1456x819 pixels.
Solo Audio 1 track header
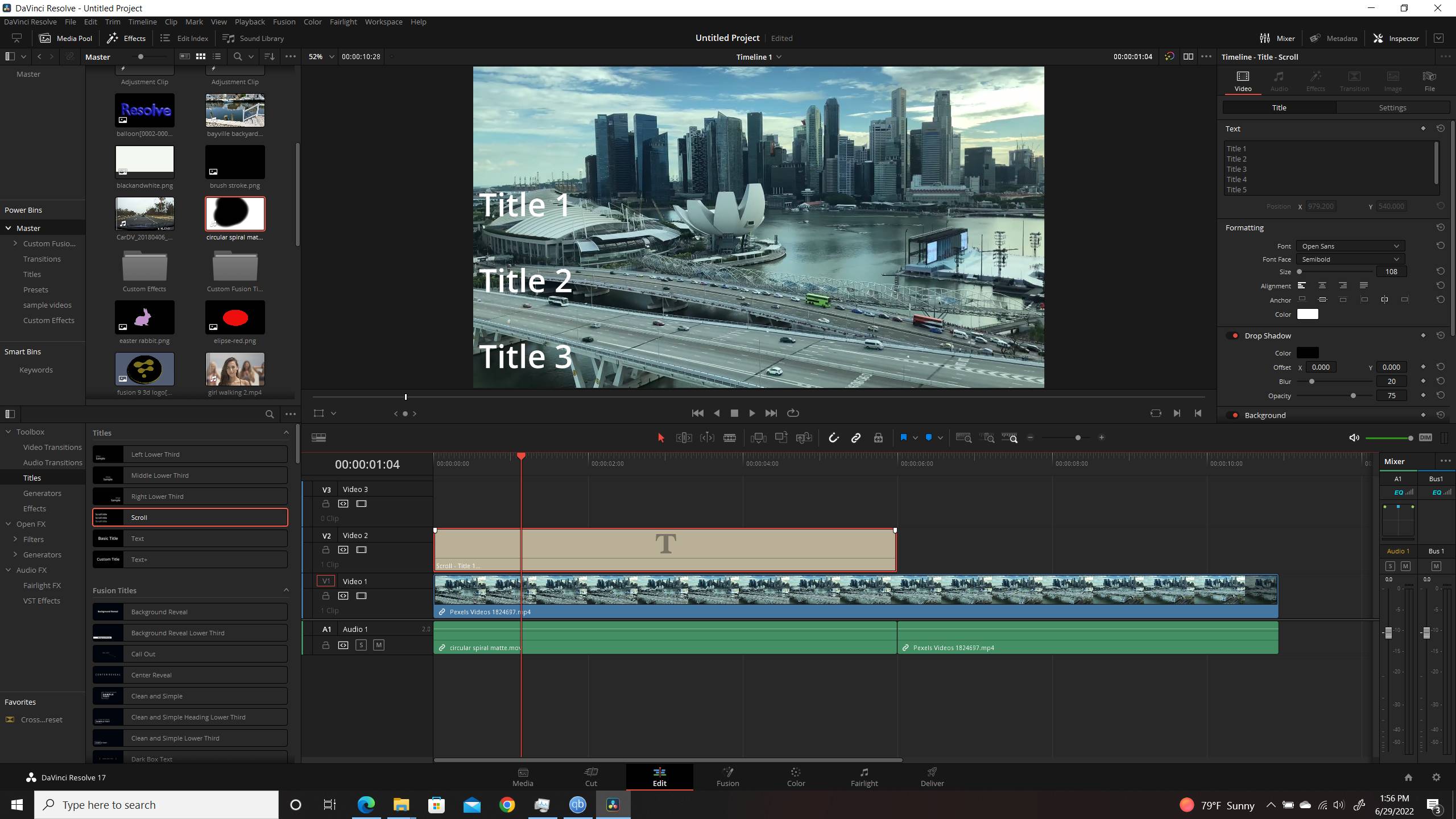[361, 645]
